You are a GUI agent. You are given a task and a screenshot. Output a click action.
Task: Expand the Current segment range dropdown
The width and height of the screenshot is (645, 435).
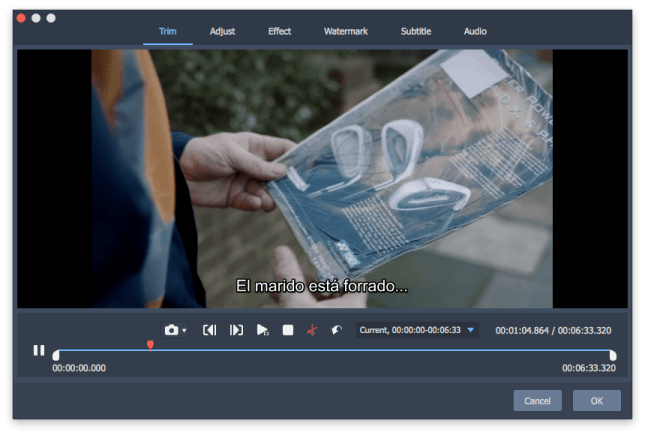[471, 329]
